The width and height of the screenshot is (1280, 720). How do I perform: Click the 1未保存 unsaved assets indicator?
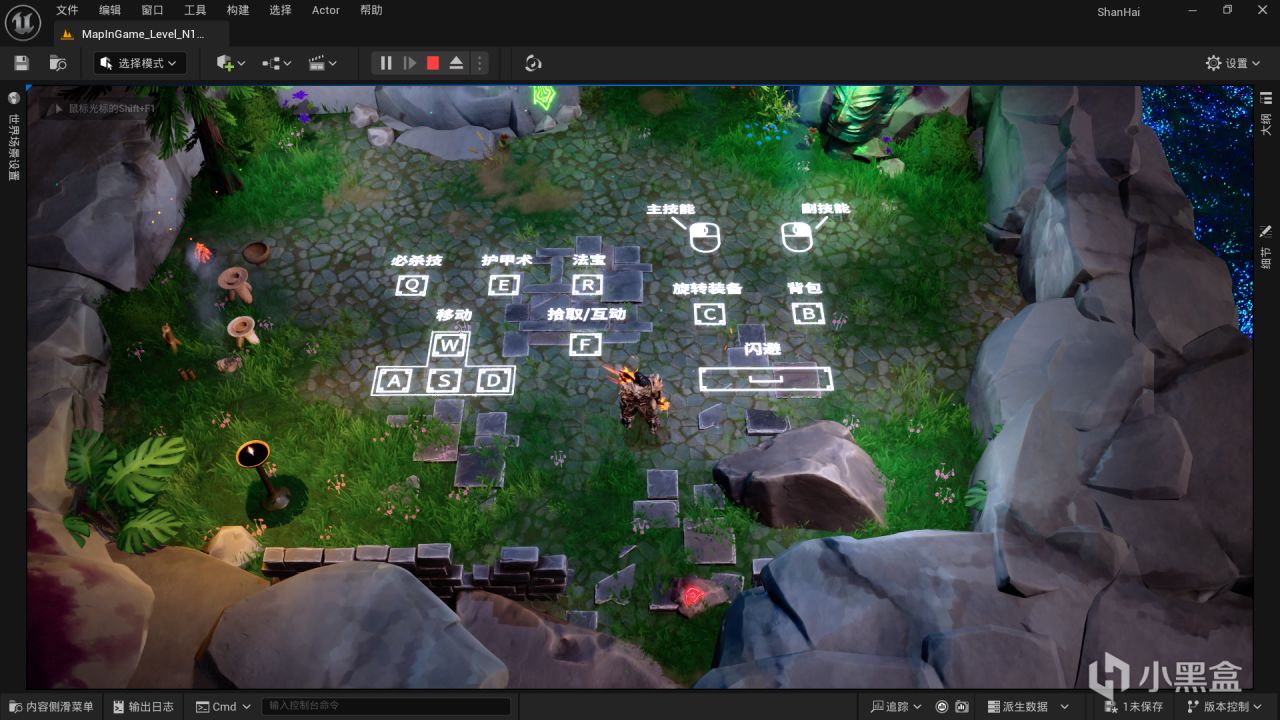tap(1134, 706)
